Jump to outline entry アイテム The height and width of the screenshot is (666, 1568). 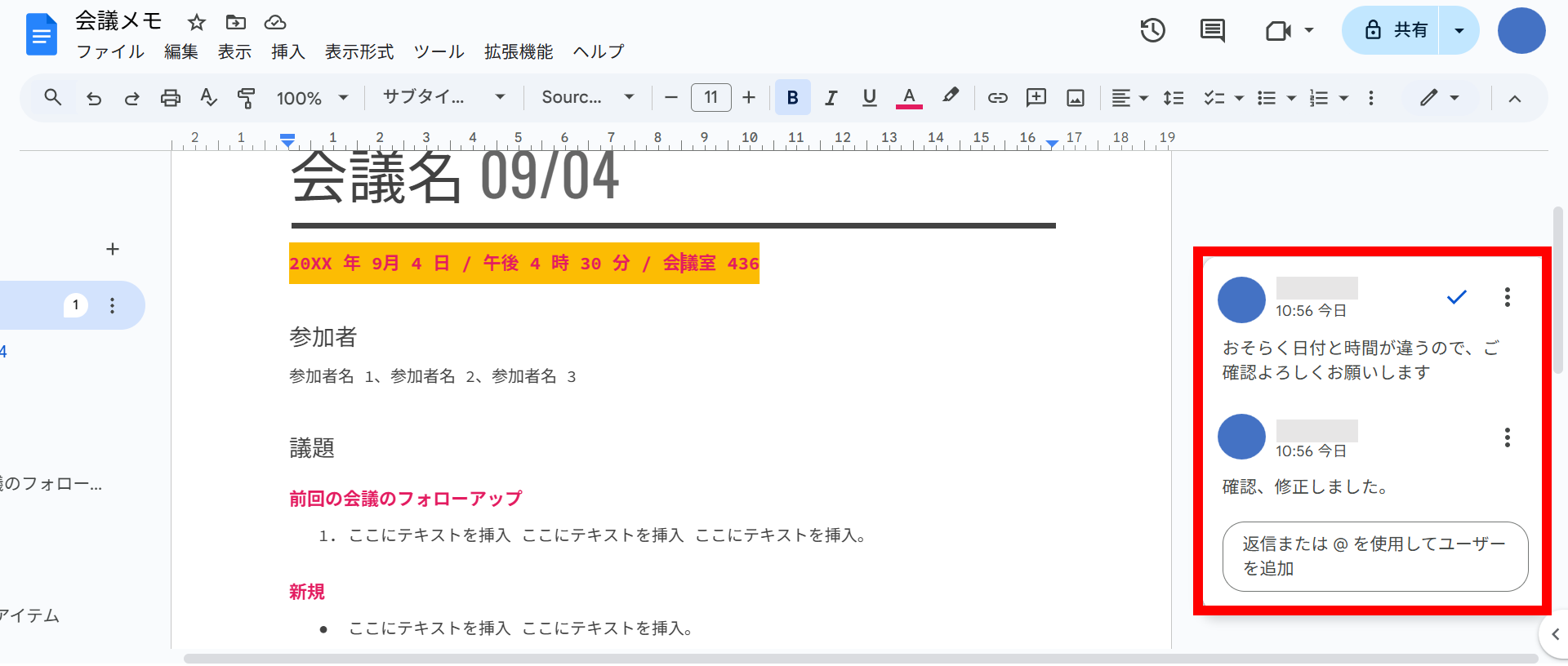(30, 616)
